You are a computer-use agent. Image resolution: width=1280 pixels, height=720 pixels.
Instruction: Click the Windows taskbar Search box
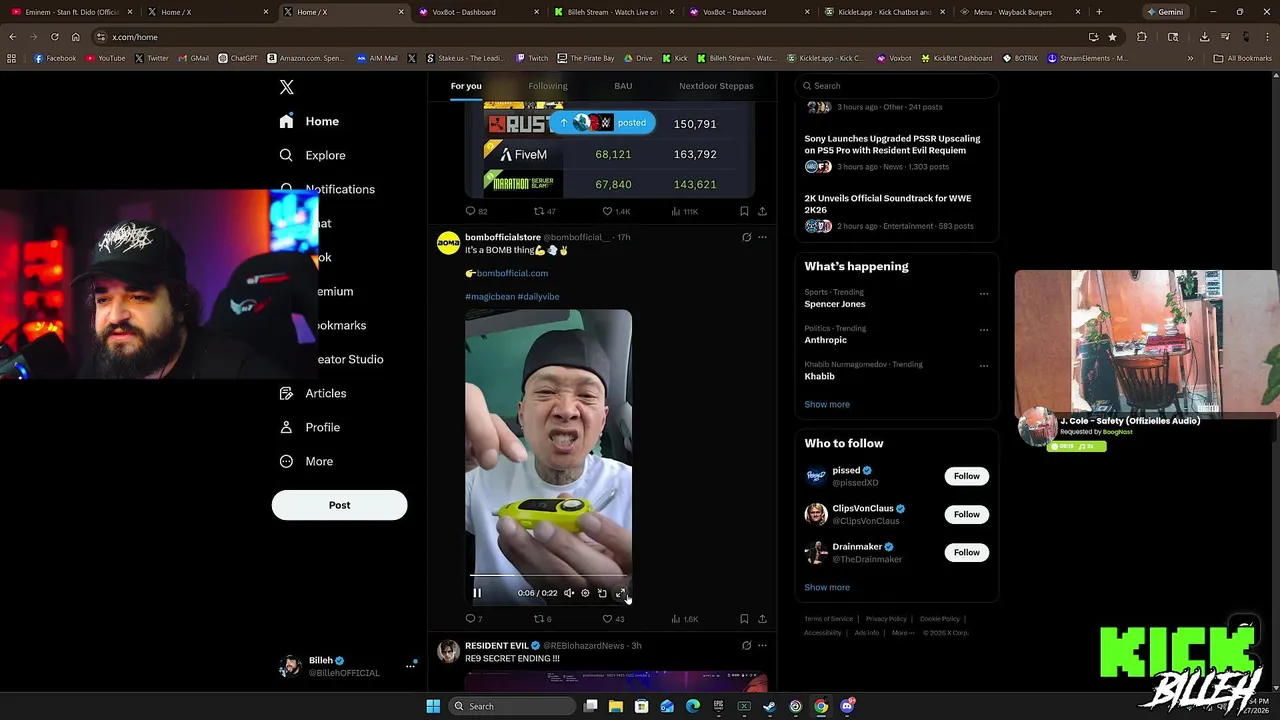coord(511,706)
